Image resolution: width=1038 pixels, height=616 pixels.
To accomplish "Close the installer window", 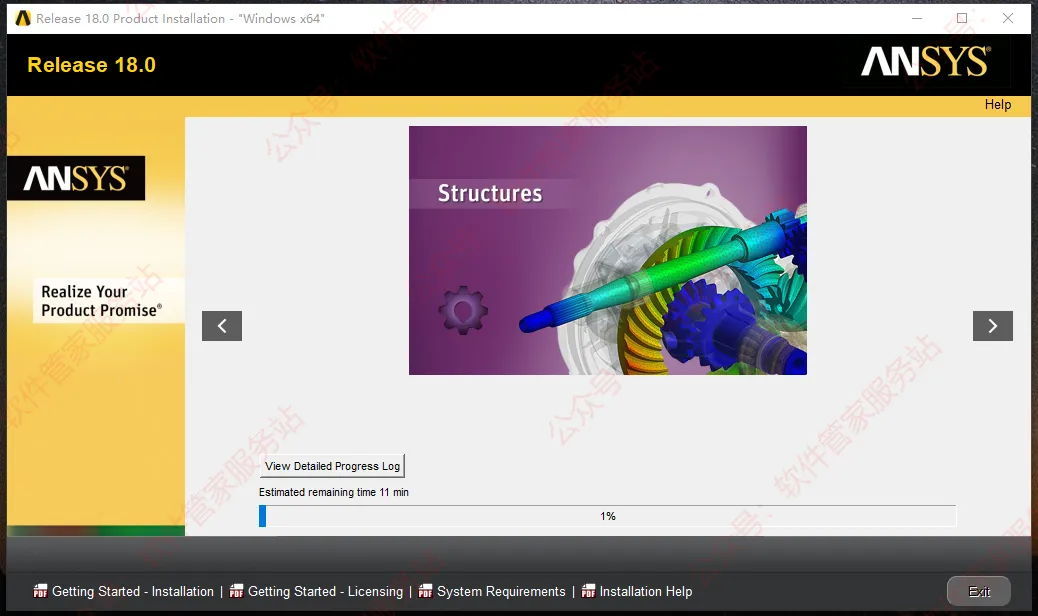I will click(x=1008, y=19).
